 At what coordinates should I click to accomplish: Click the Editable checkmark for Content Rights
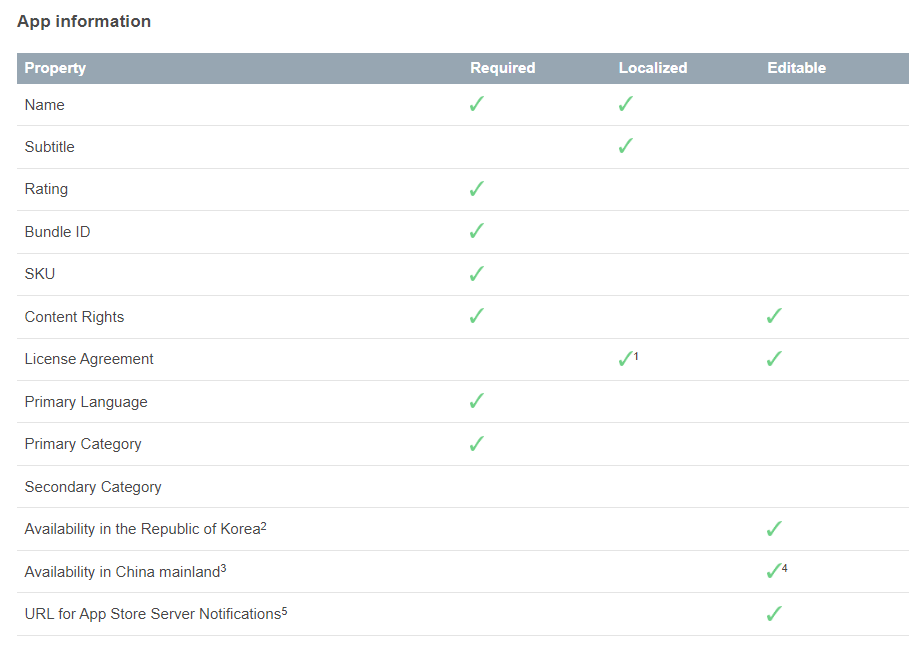point(774,316)
